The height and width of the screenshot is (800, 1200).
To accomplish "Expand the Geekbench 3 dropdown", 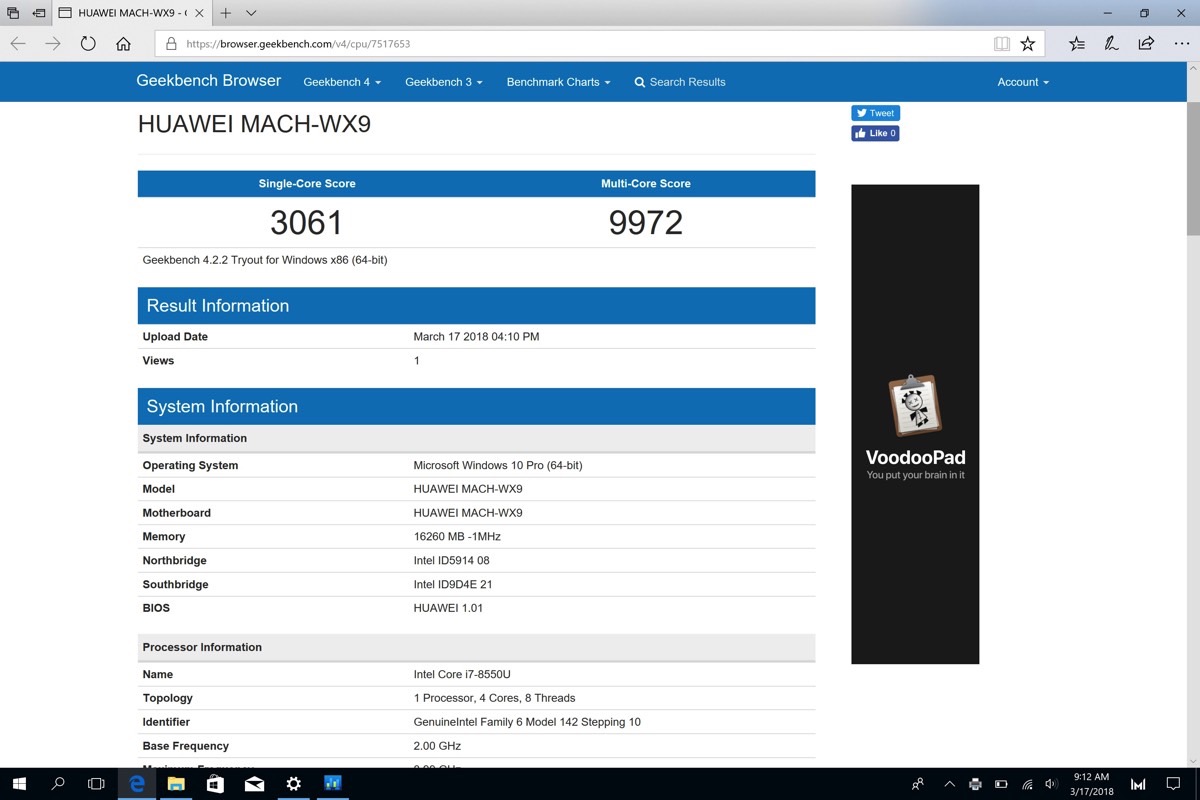I will [x=444, y=82].
